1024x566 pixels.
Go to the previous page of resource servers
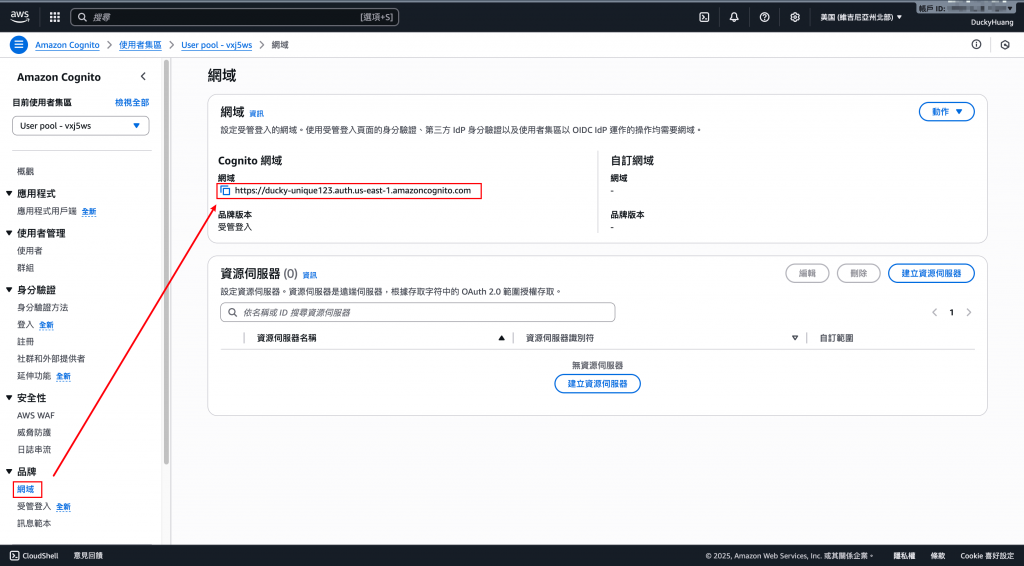point(935,313)
